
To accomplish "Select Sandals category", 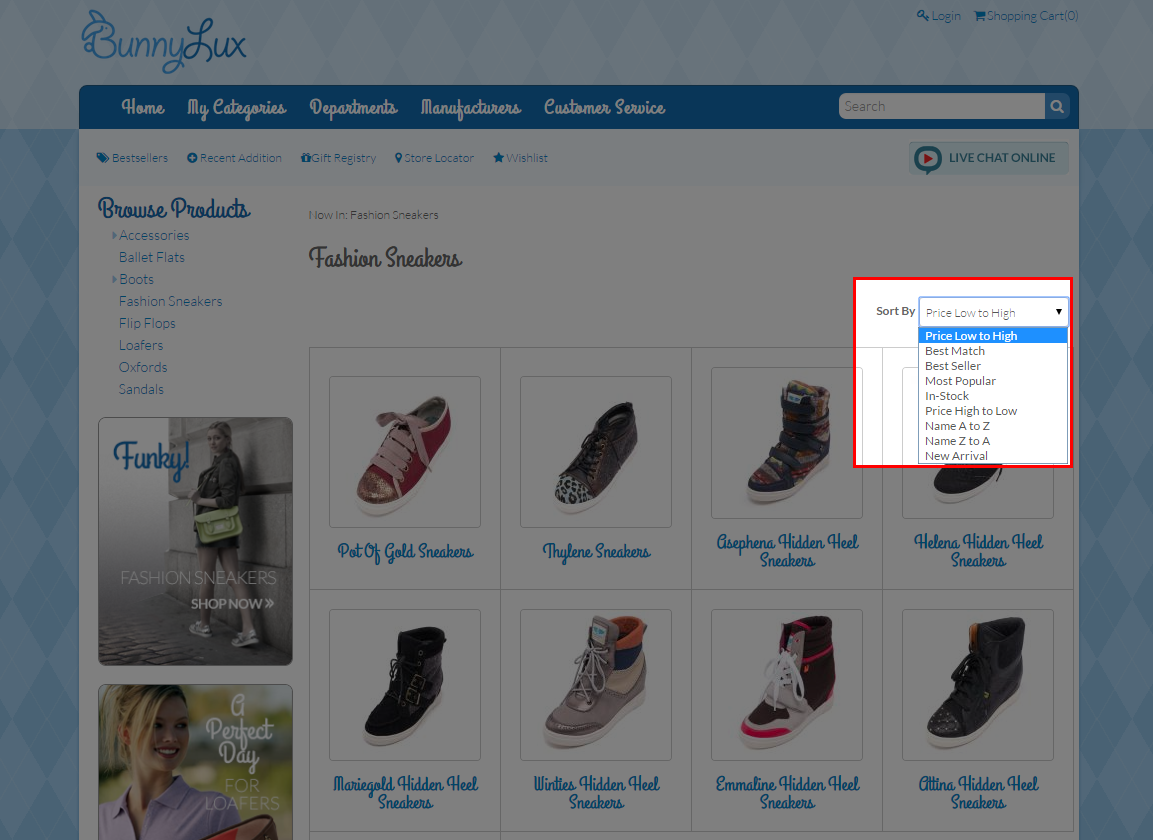I will 141,390.
